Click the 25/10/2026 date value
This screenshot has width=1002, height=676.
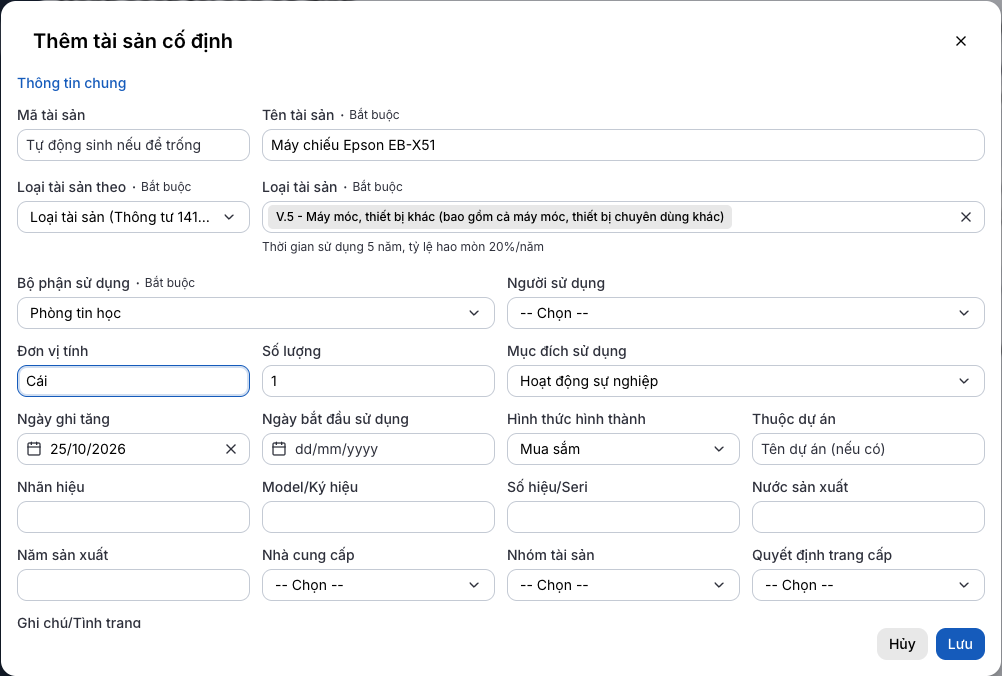pyautogui.click(x=88, y=449)
